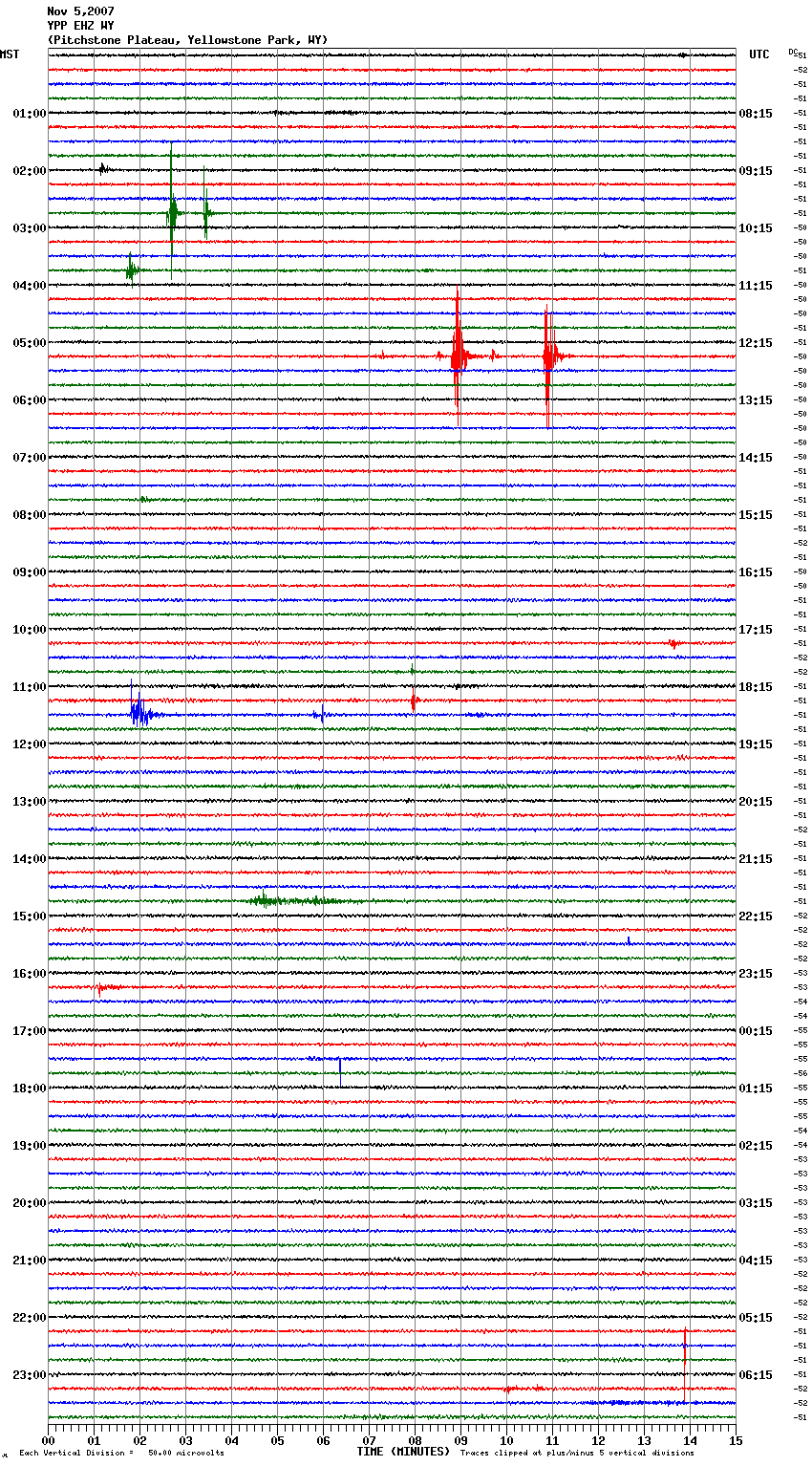The height and width of the screenshot is (1466, 812).
Task: Click the '16:15' UTC time label
Action: coord(756,572)
